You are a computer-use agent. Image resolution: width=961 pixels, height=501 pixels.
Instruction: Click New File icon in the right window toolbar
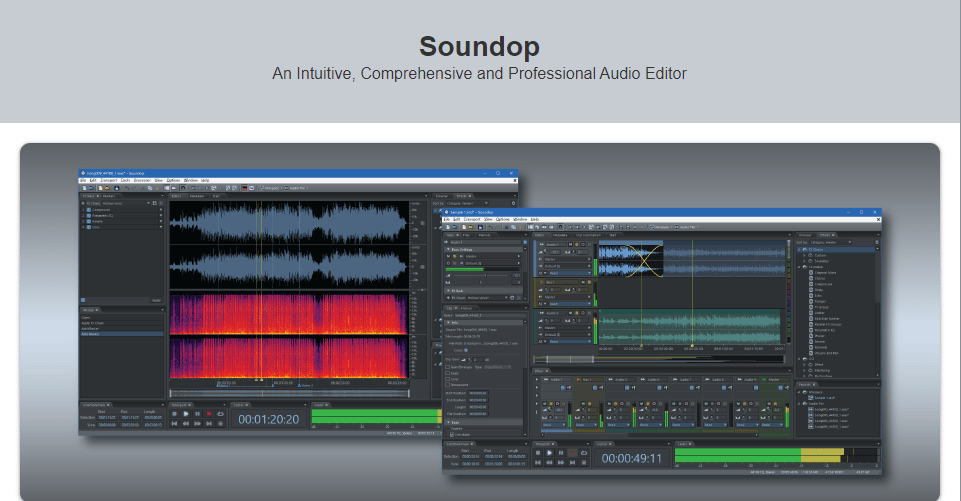(x=448, y=227)
